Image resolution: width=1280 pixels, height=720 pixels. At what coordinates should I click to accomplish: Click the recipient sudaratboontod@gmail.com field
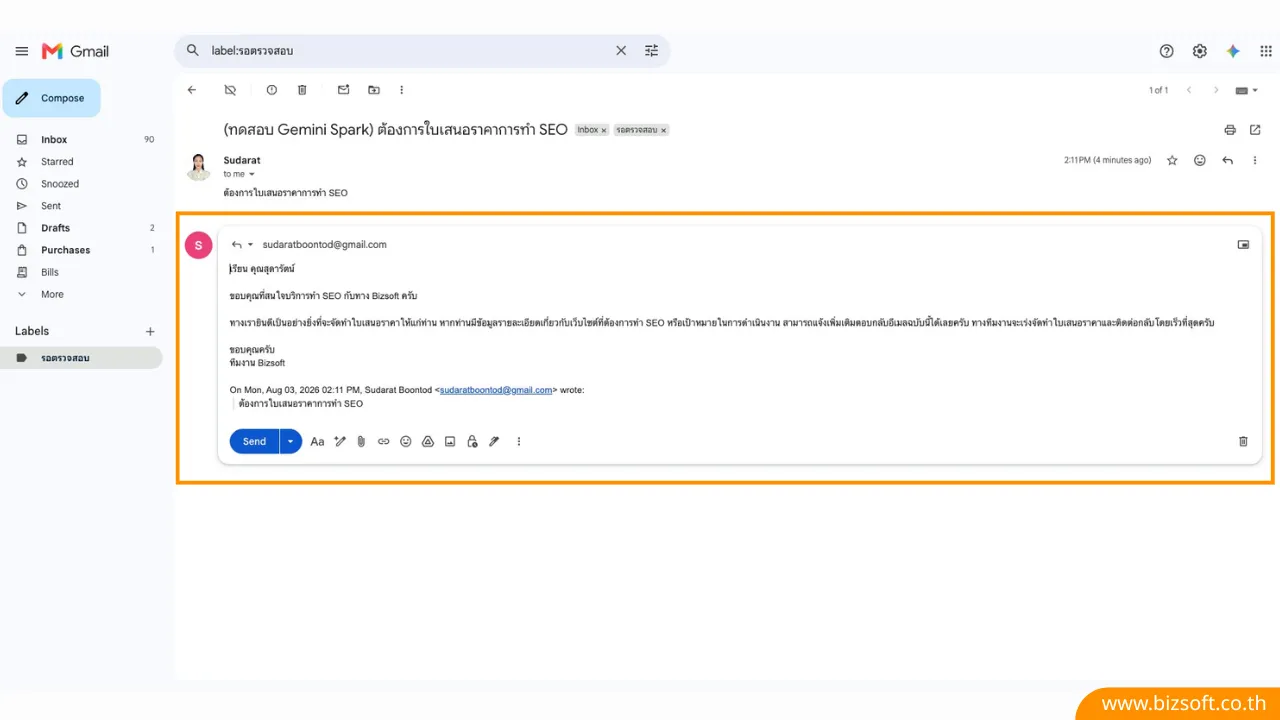[324, 244]
